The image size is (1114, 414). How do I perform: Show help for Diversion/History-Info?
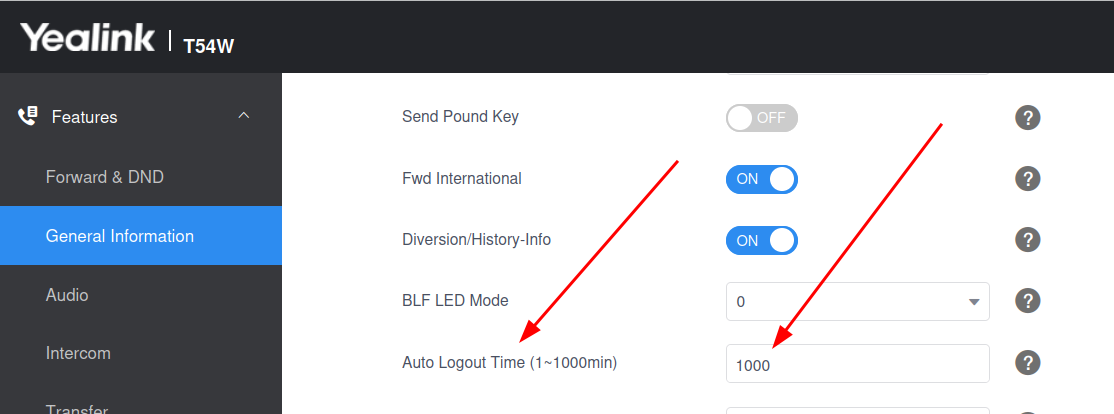[1027, 239]
